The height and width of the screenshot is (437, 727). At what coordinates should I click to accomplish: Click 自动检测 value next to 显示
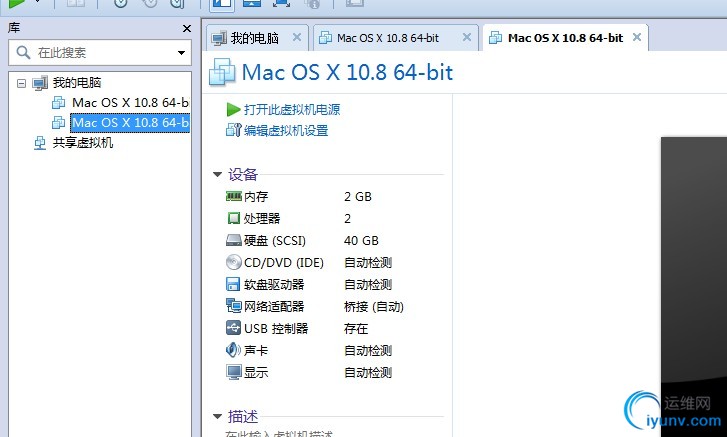(368, 373)
